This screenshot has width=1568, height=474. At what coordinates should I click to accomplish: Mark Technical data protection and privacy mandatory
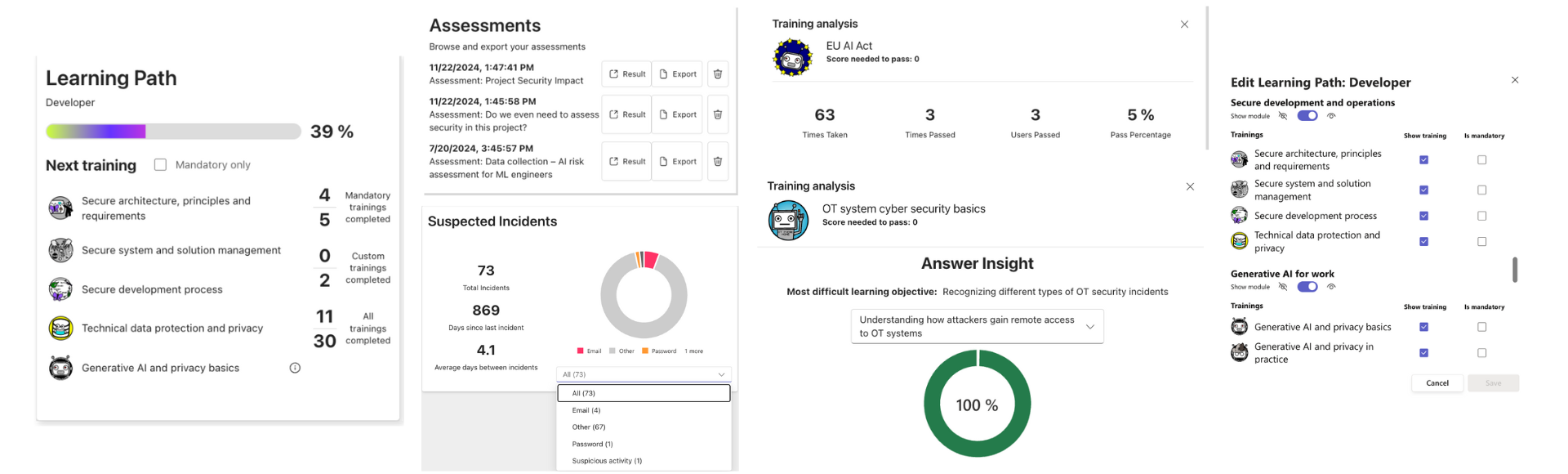click(1482, 242)
